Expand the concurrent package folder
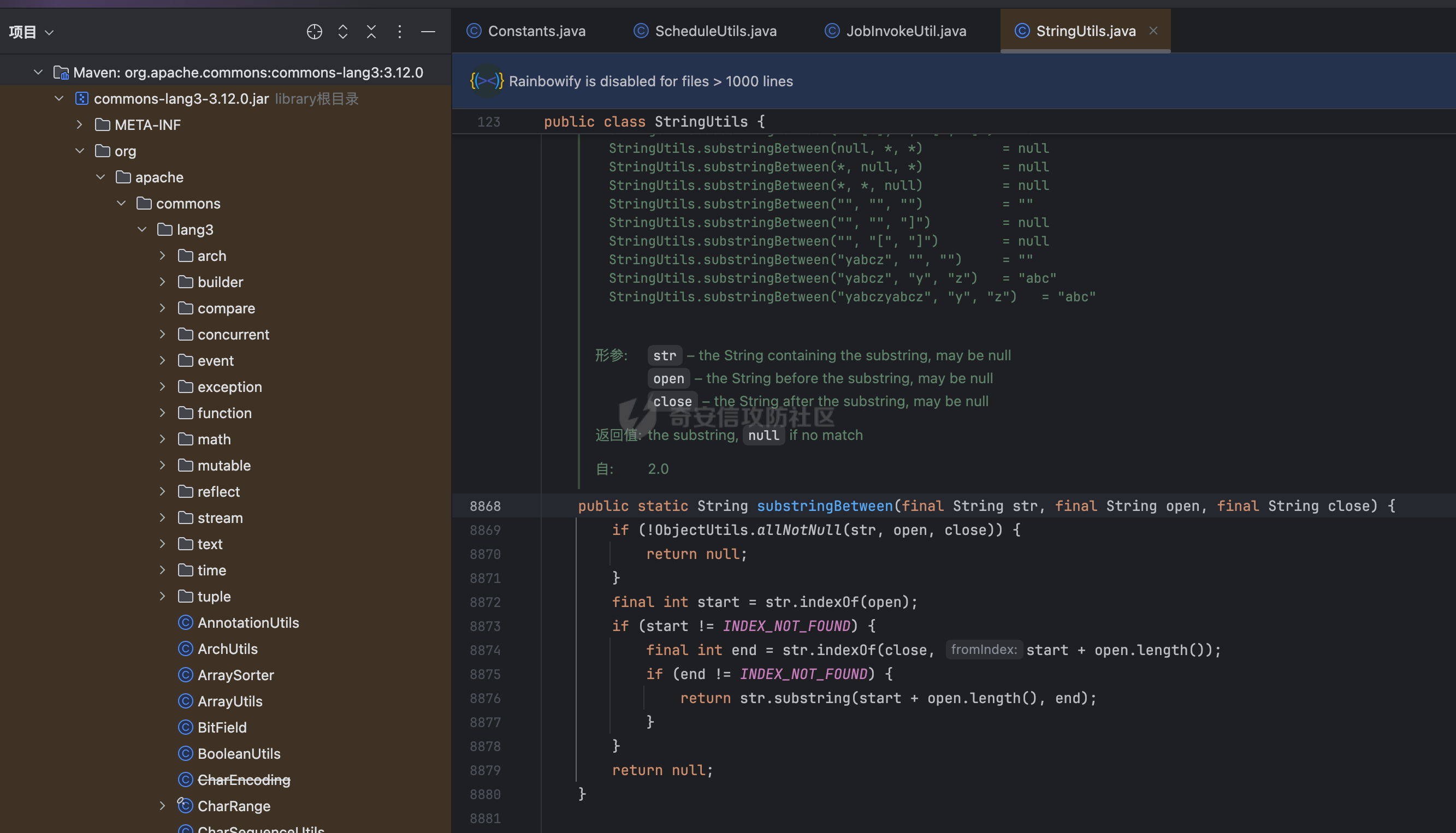1456x833 pixels. [163, 334]
